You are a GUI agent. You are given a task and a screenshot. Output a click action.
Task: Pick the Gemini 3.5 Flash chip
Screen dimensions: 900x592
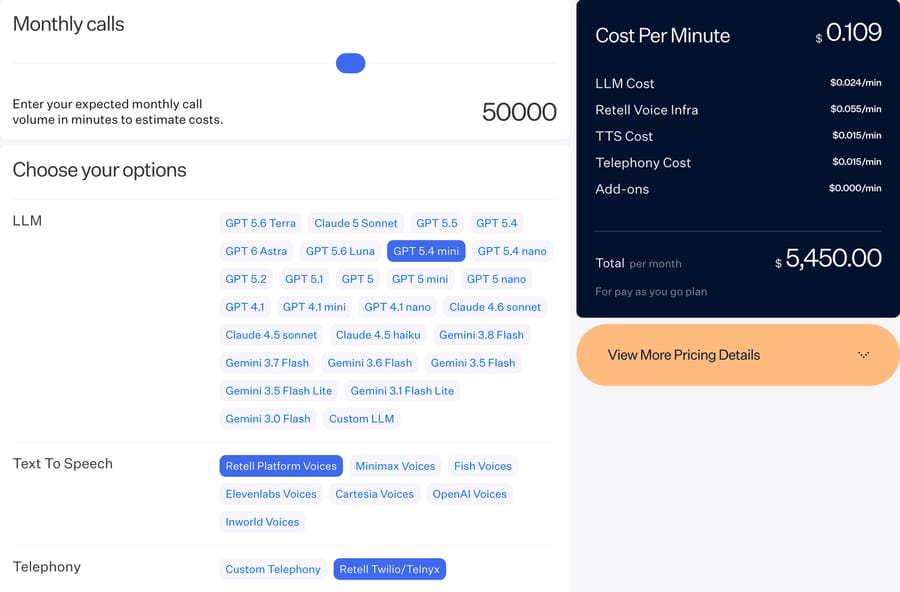tap(473, 363)
